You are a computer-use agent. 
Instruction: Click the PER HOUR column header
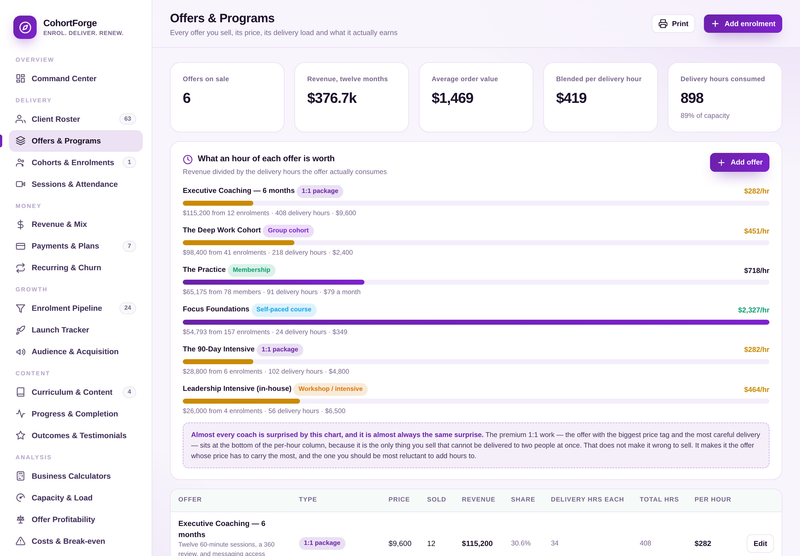tap(712, 499)
